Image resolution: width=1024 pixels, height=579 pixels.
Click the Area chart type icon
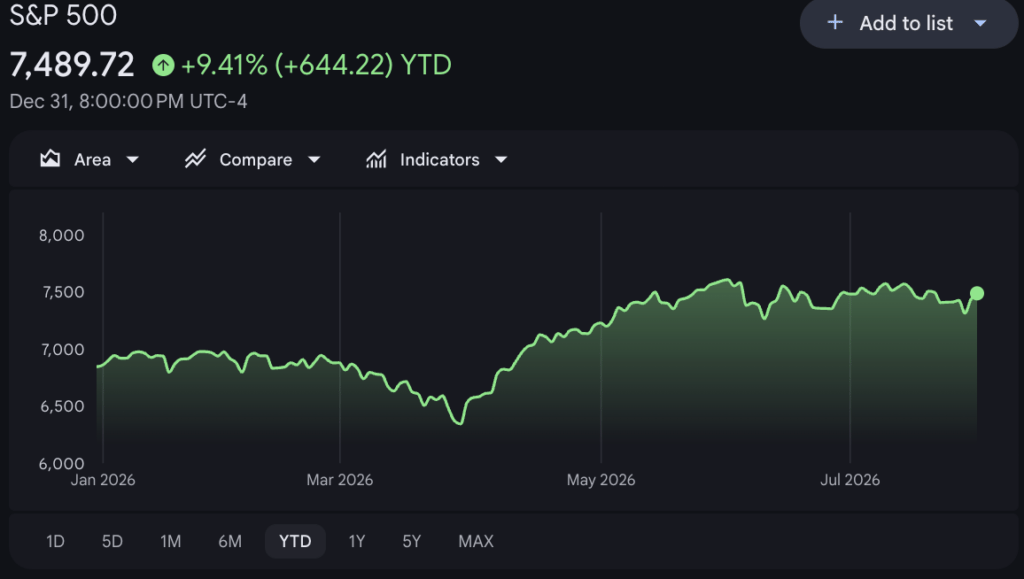click(x=50, y=159)
